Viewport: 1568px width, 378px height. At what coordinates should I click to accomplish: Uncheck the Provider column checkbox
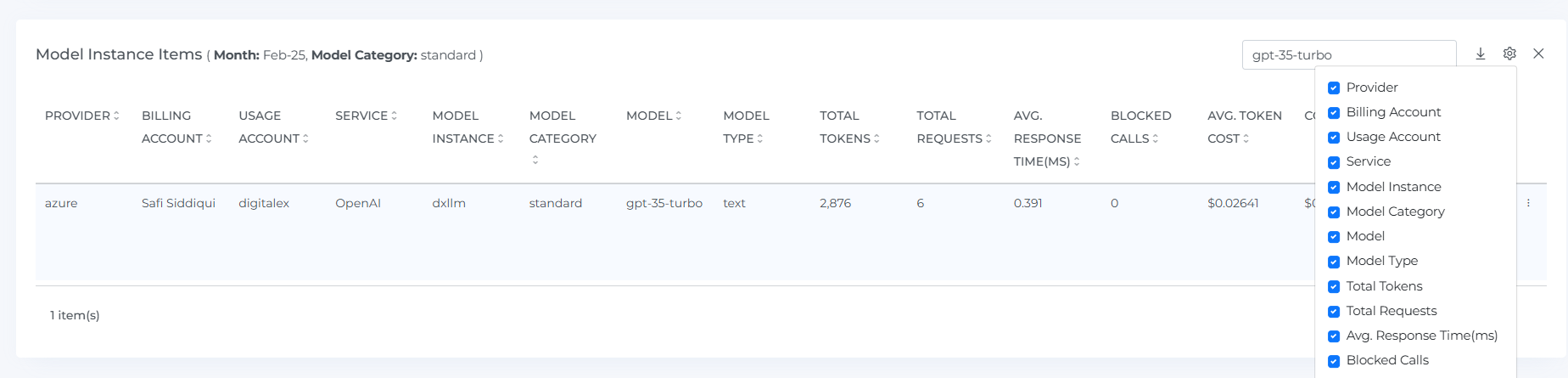click(x=1334, y=88)
